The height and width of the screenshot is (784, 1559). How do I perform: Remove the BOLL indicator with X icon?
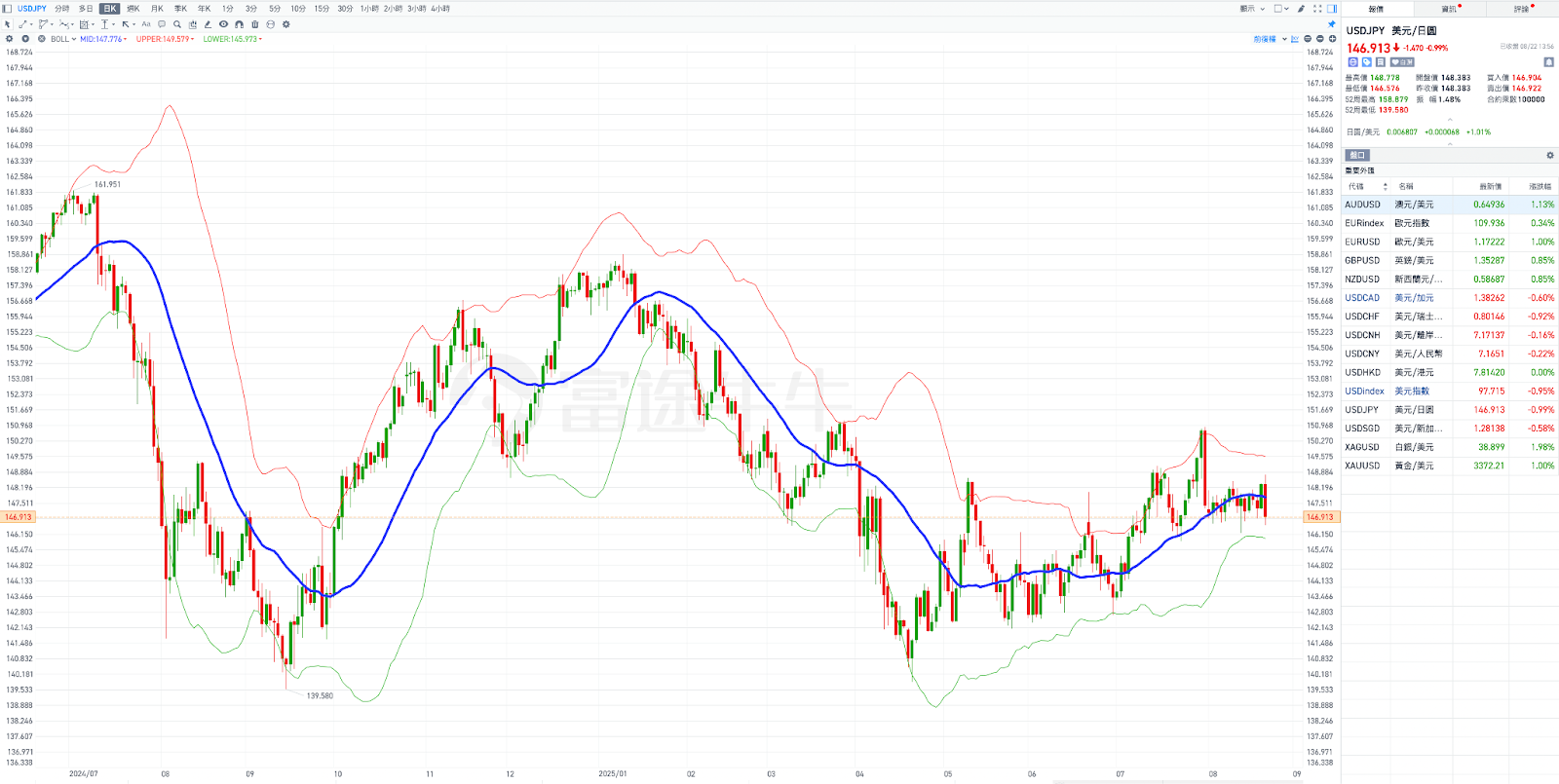point(42,39)
